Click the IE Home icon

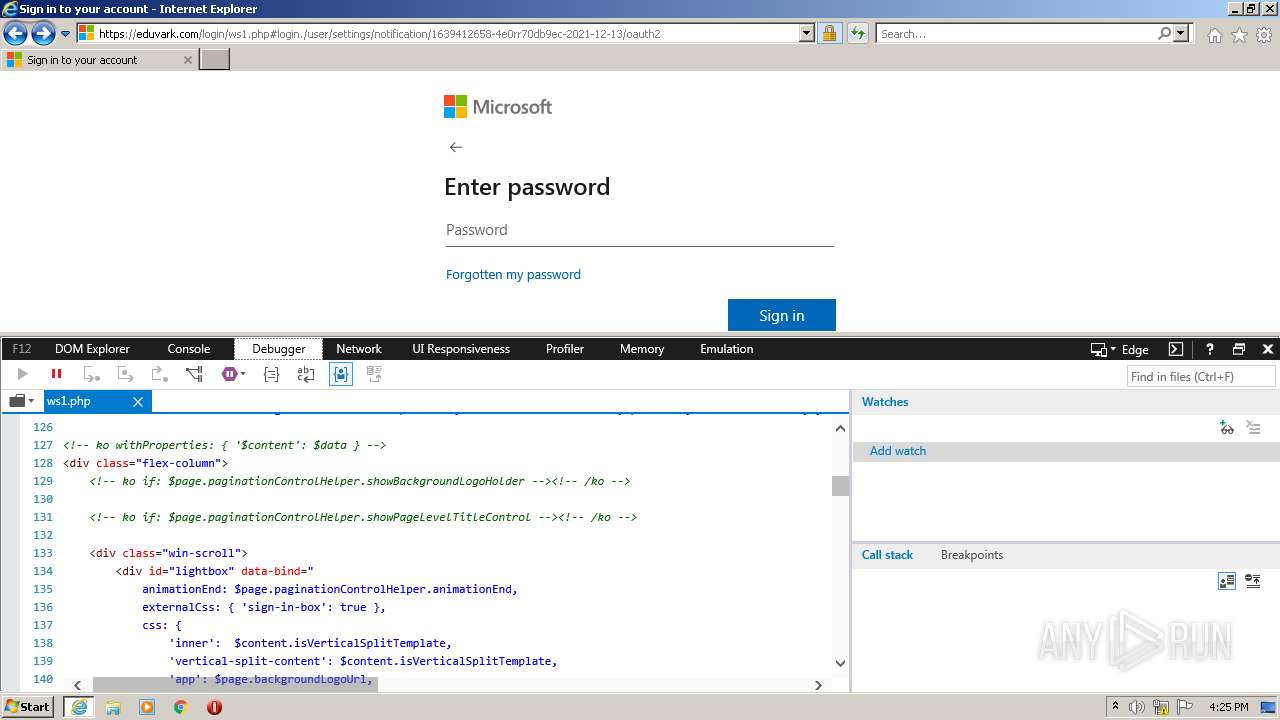click(x=1214, y=35)
